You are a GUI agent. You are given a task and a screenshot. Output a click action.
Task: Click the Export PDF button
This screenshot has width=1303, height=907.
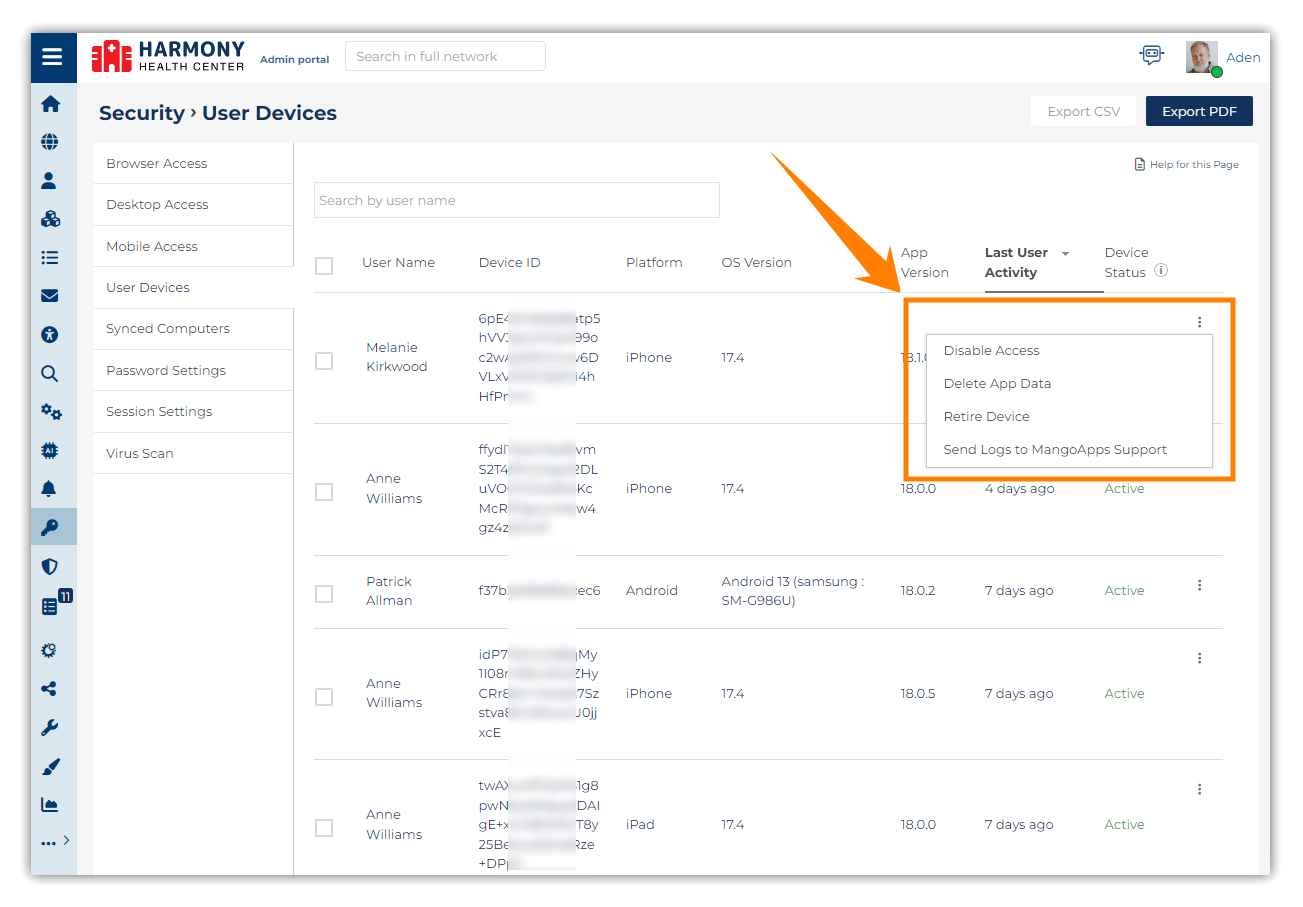tap(1198, 112)
